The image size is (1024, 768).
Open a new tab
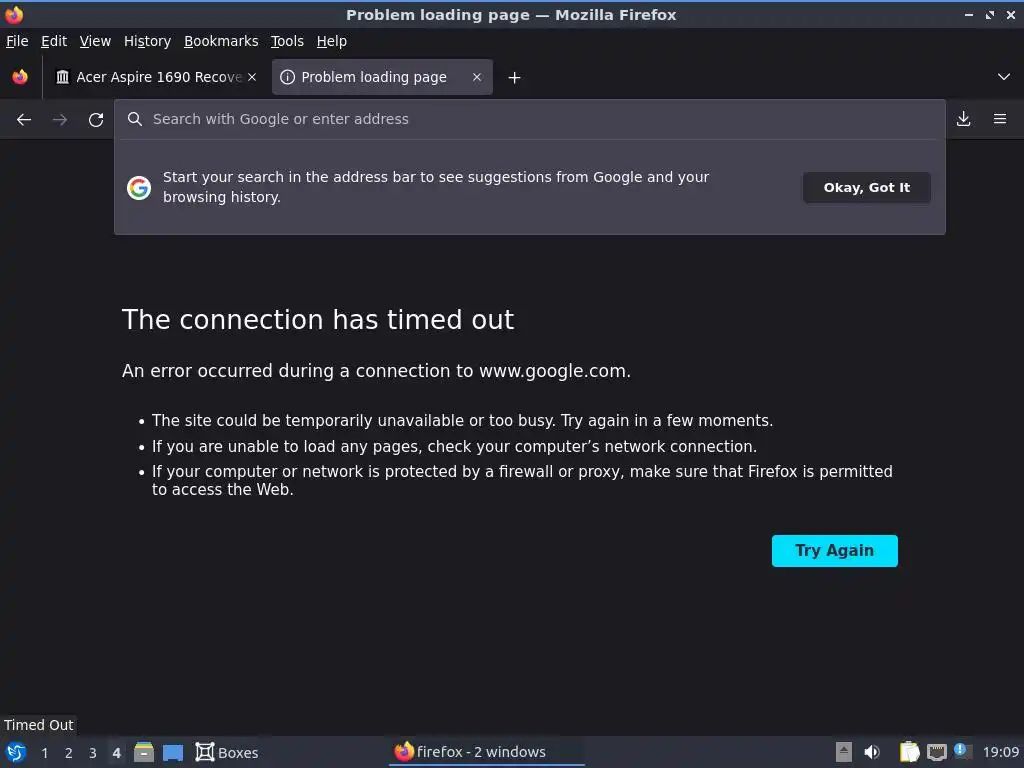(x=515, y=78)
